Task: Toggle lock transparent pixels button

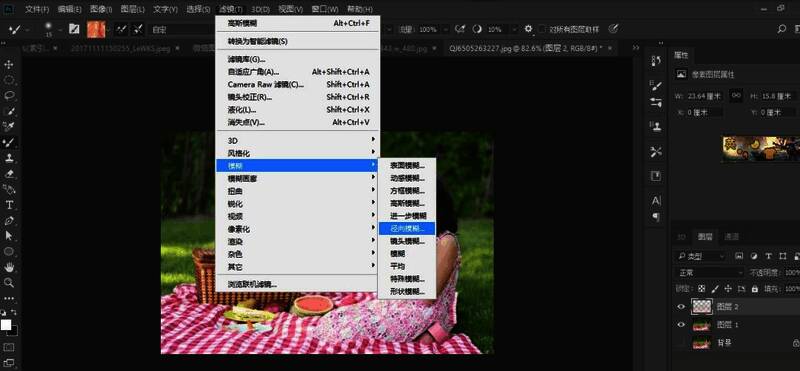Action: (702, 289)
